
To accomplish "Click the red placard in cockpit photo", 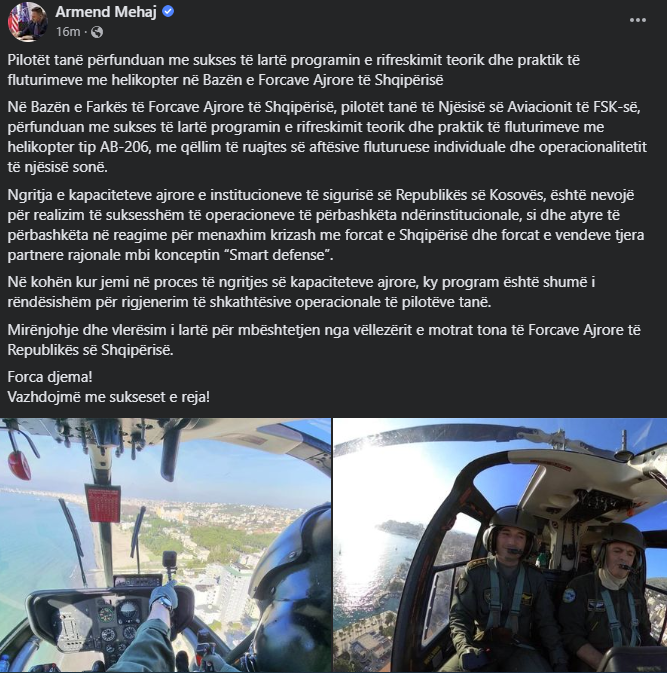I will (103, 503).
